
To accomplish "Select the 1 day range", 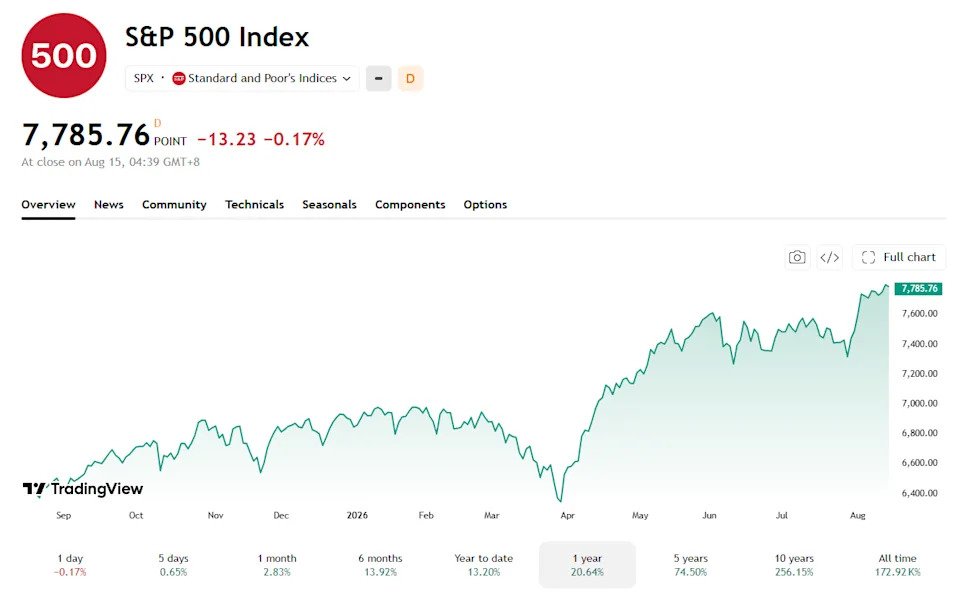I will point(70,564).
